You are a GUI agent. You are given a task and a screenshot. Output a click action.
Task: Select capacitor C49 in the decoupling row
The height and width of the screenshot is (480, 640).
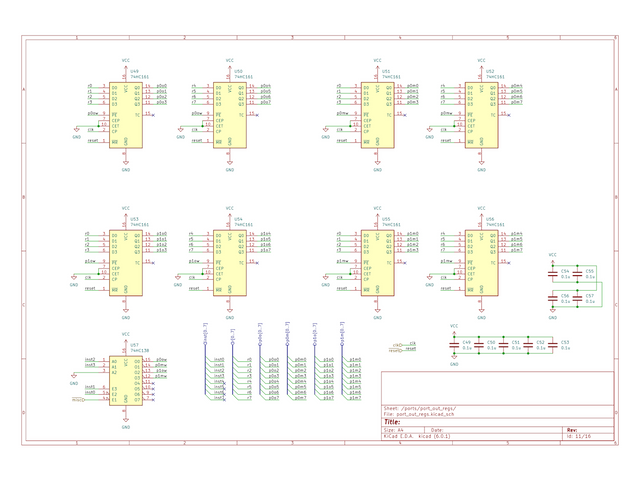(x=454, y=346)
